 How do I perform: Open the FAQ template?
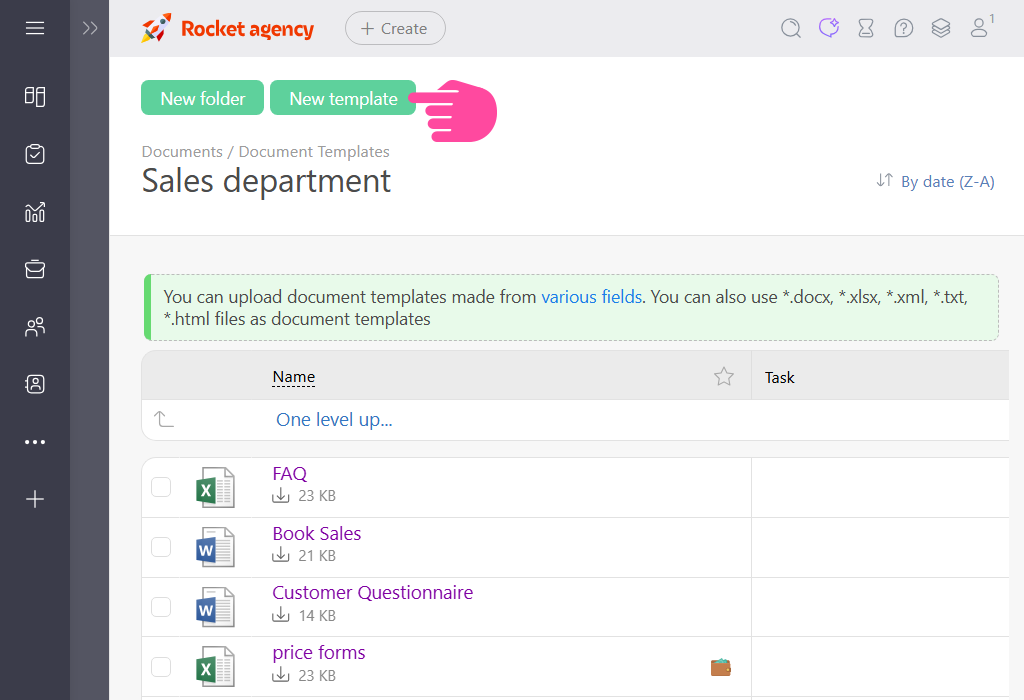point(289,473)
